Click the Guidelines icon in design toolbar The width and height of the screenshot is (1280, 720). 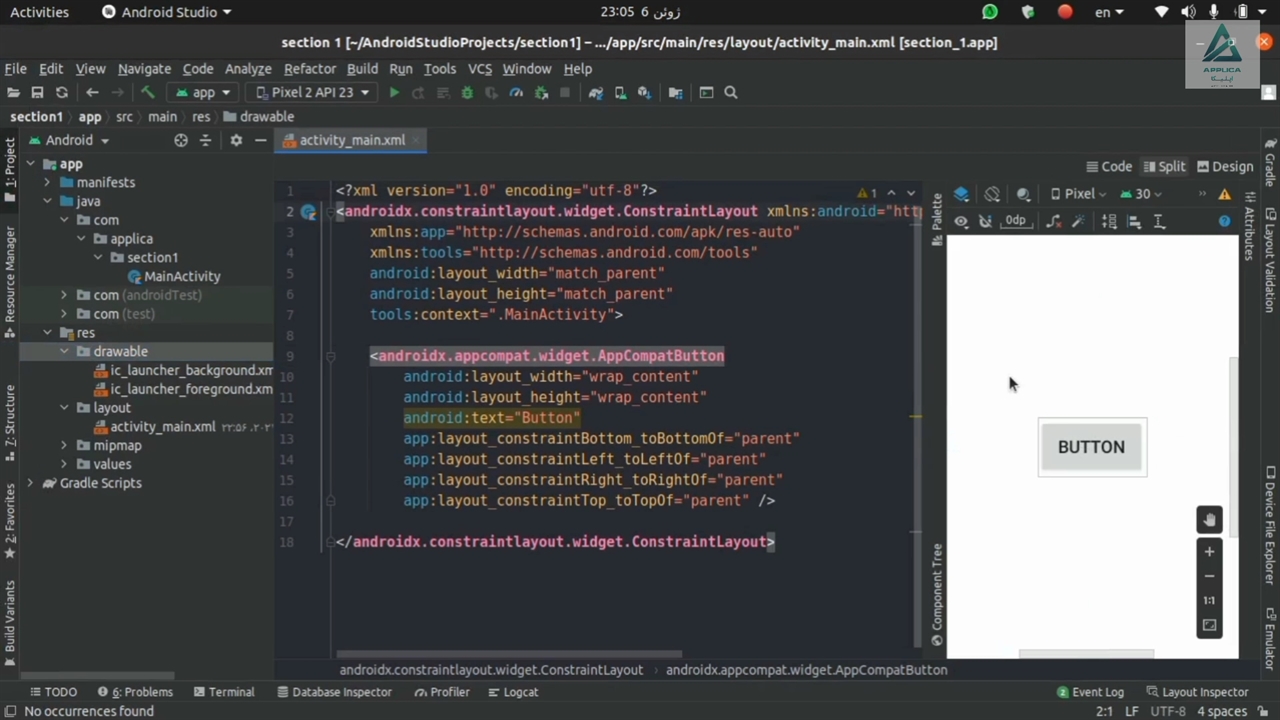point(1159,221)
